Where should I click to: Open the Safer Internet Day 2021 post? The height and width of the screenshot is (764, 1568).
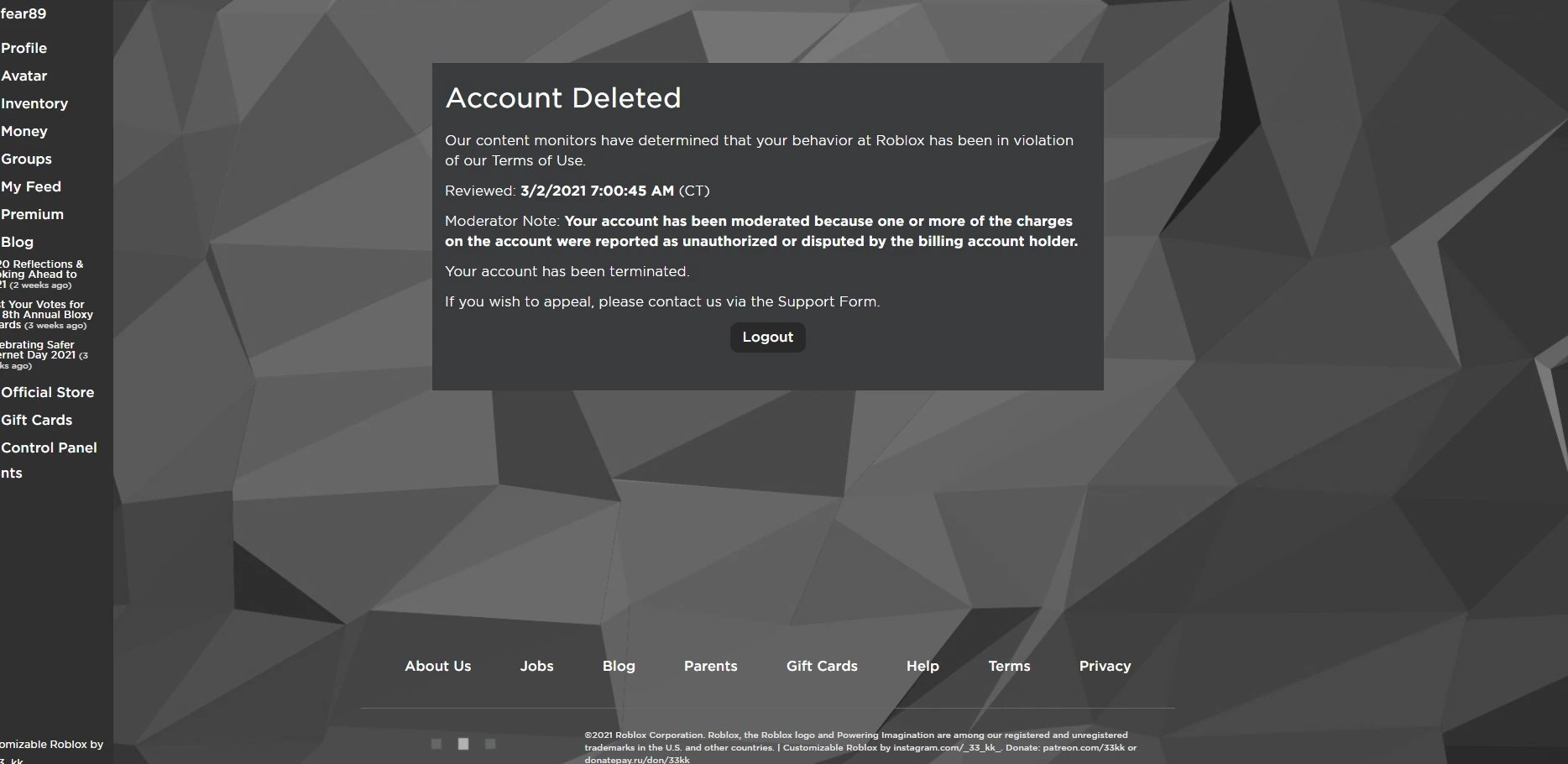[x=44, y=355]
